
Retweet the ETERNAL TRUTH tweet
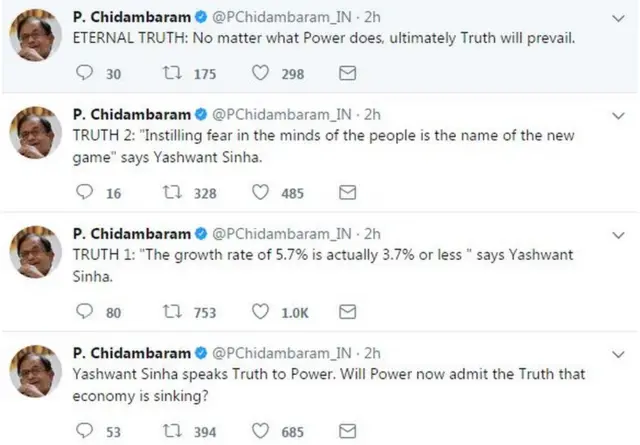pos(171,73)
